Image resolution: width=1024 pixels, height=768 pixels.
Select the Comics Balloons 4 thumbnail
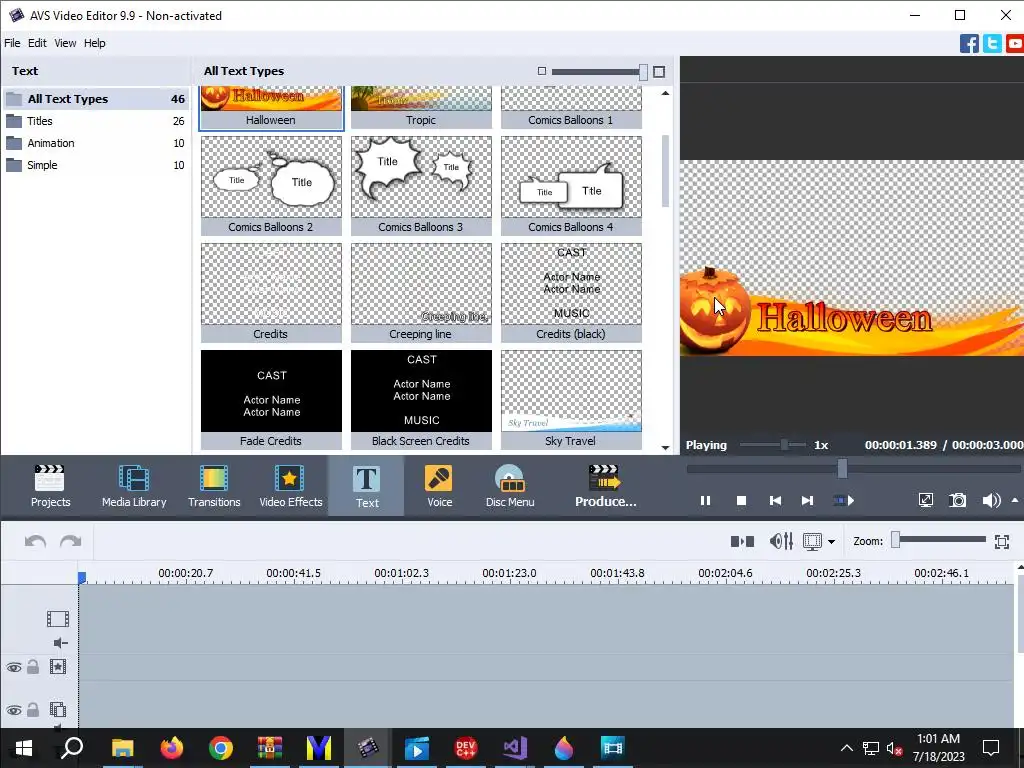pyautogui.click(x=571, y=185)
